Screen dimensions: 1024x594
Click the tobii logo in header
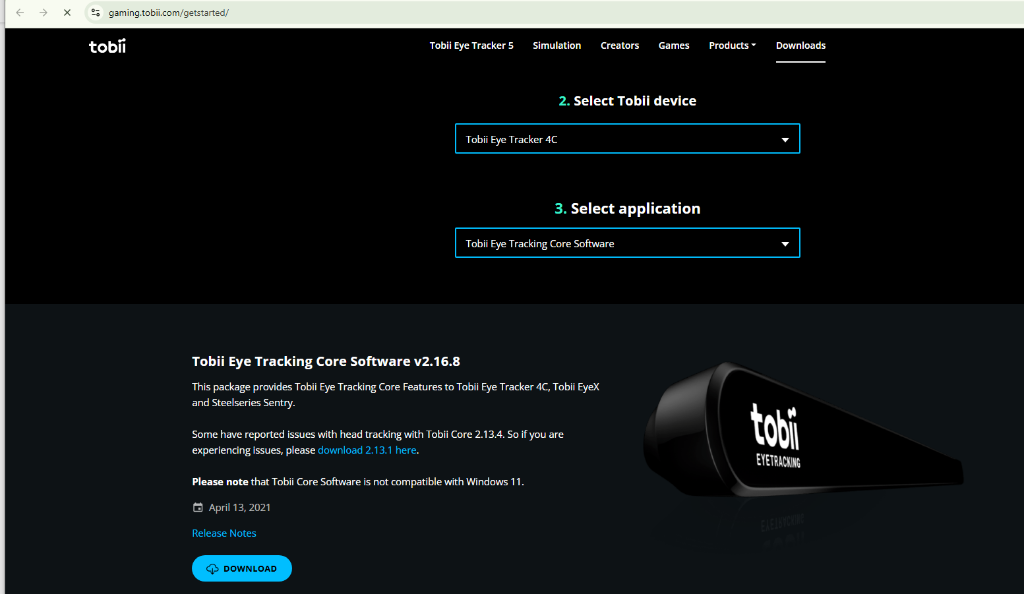click(x=107, y=46)
